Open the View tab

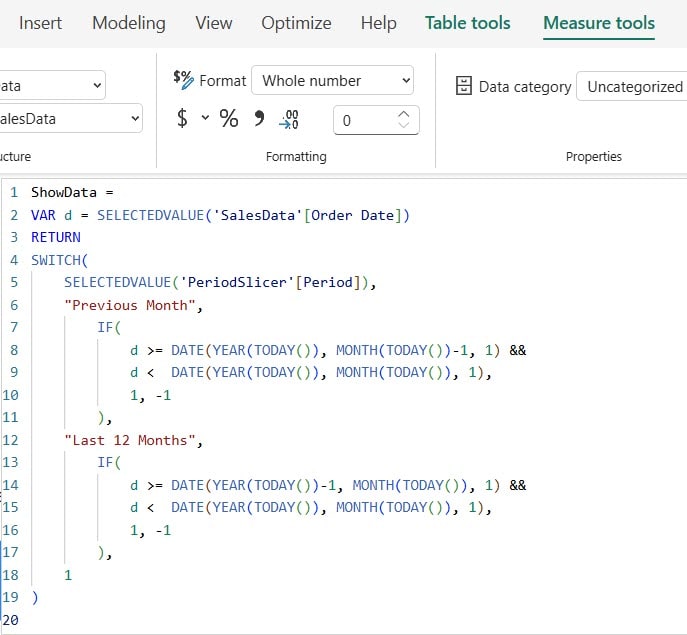(x=214, y=23)
